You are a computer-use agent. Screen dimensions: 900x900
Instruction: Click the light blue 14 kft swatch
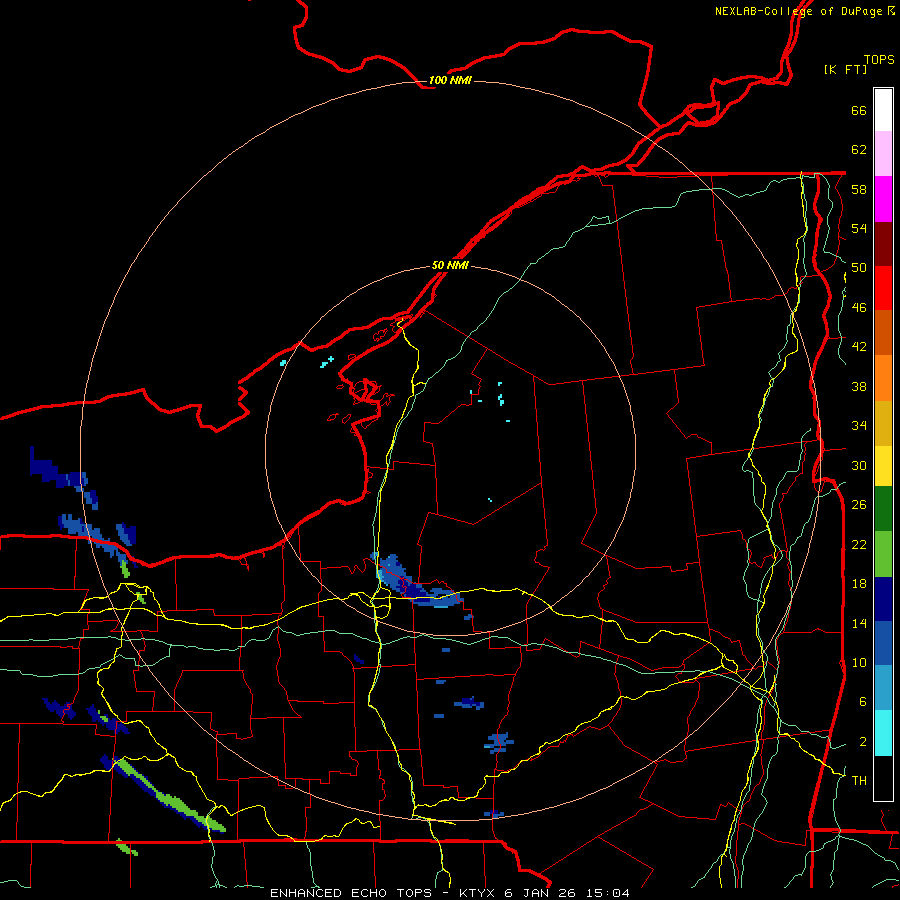click(883, 688)
